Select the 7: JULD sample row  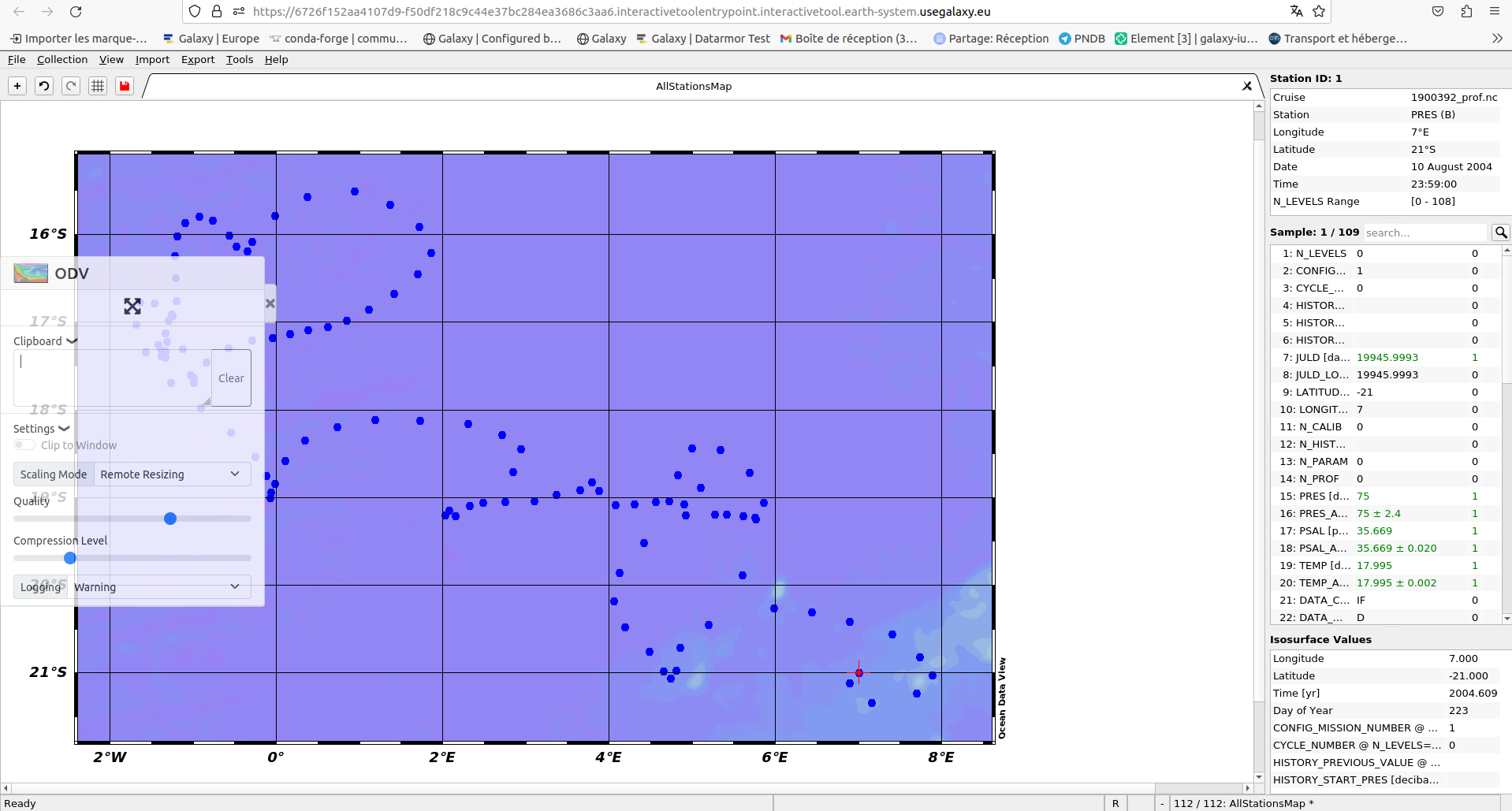[1386, 358]
